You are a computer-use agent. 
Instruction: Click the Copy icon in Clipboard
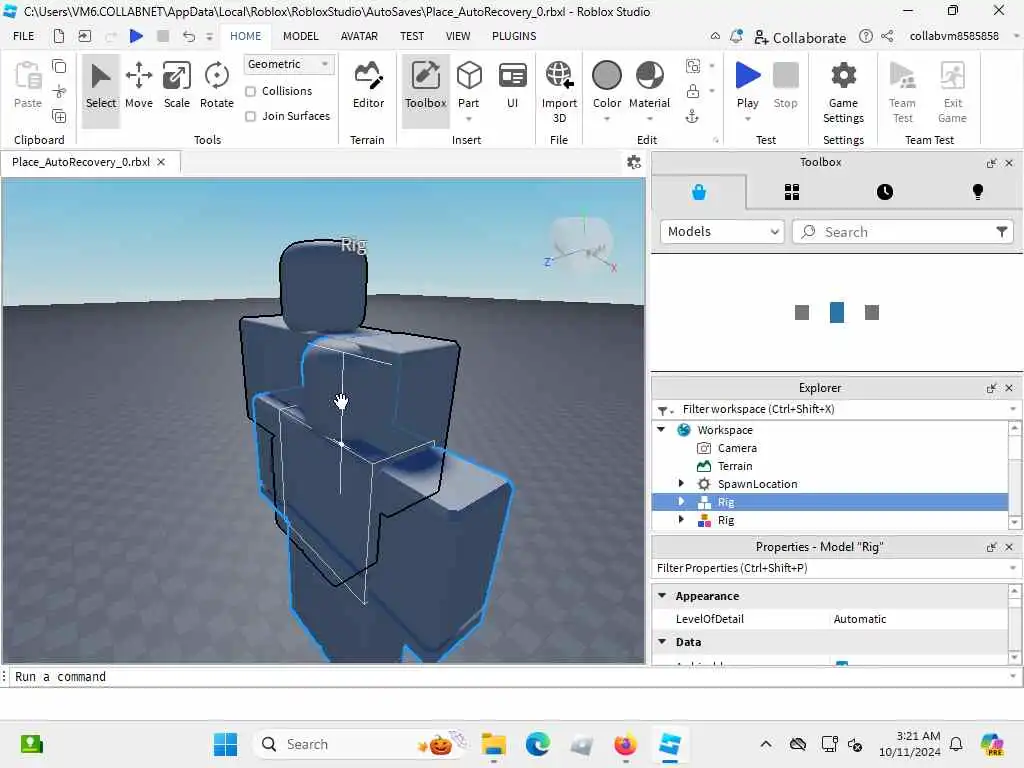click(59, 66)
